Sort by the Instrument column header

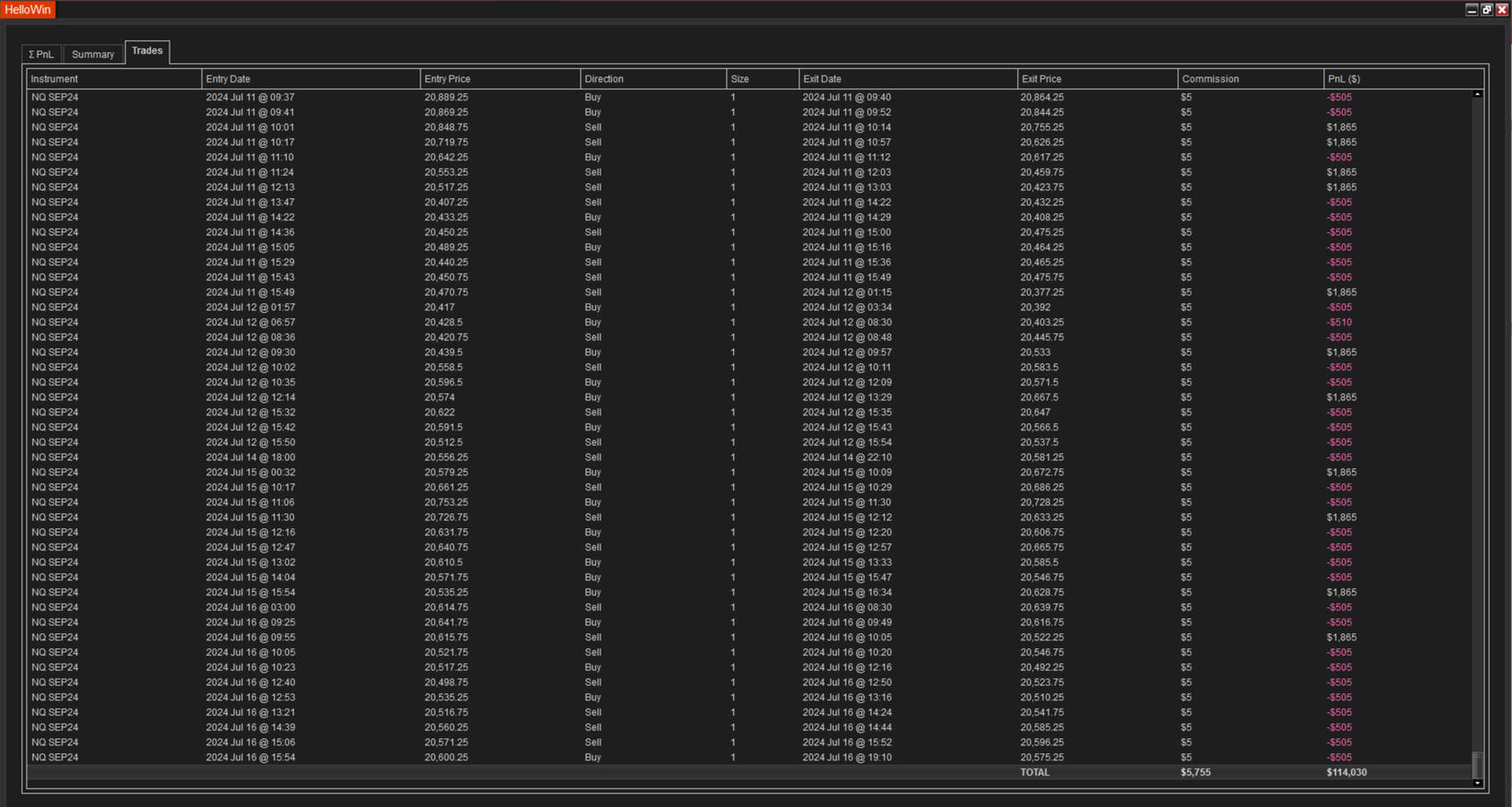(x=114, y=79)
